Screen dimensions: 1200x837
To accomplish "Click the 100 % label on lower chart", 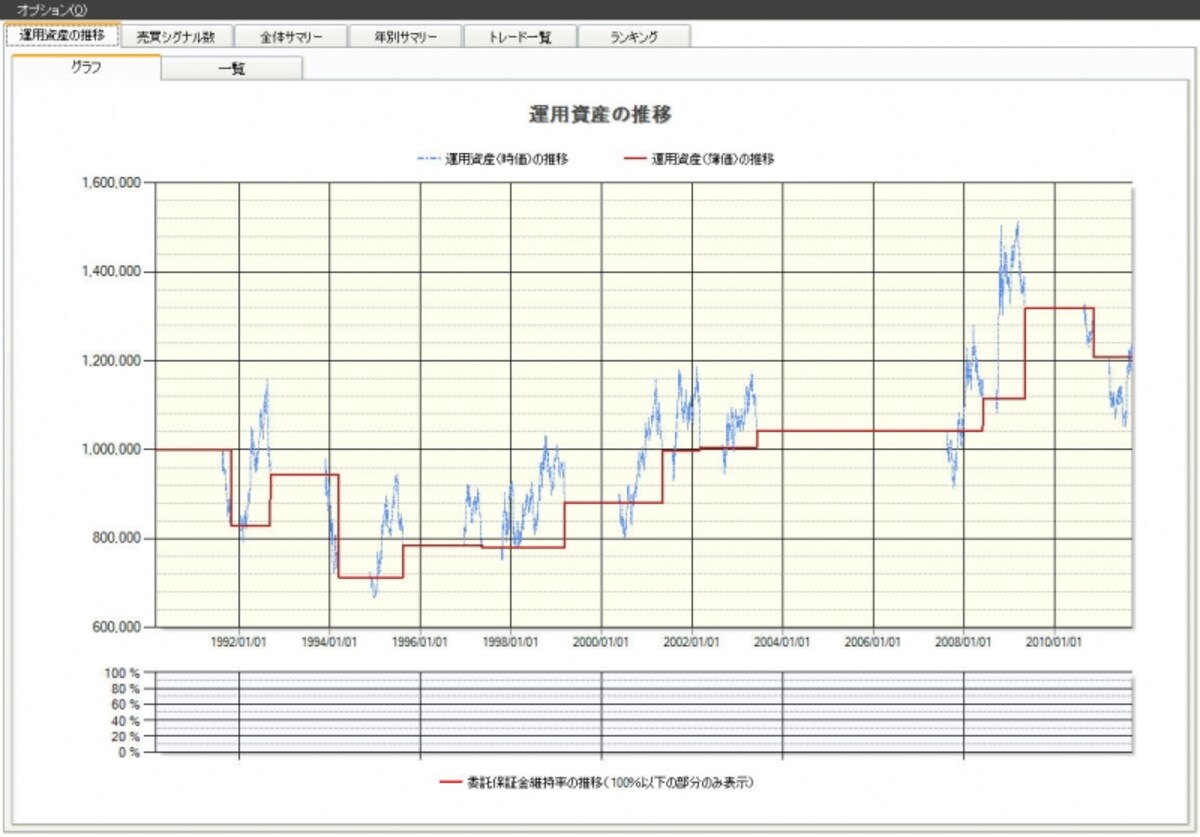I will [x=122, y=673].
